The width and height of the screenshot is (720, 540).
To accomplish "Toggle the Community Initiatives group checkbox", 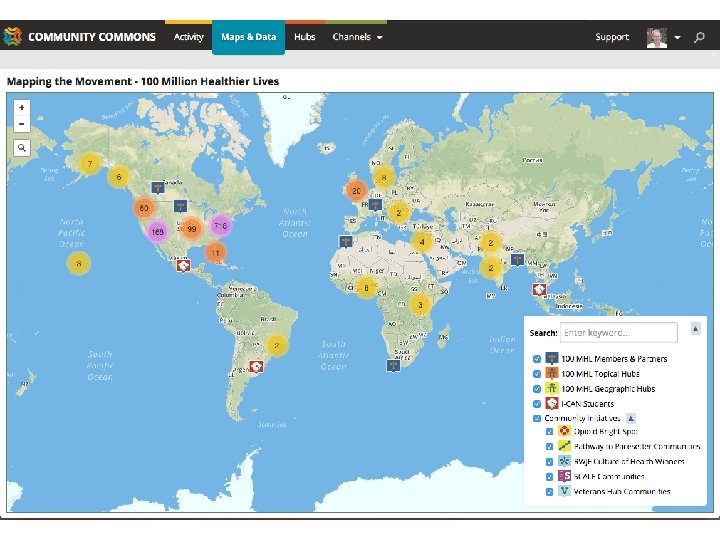I will coord(537,418).
